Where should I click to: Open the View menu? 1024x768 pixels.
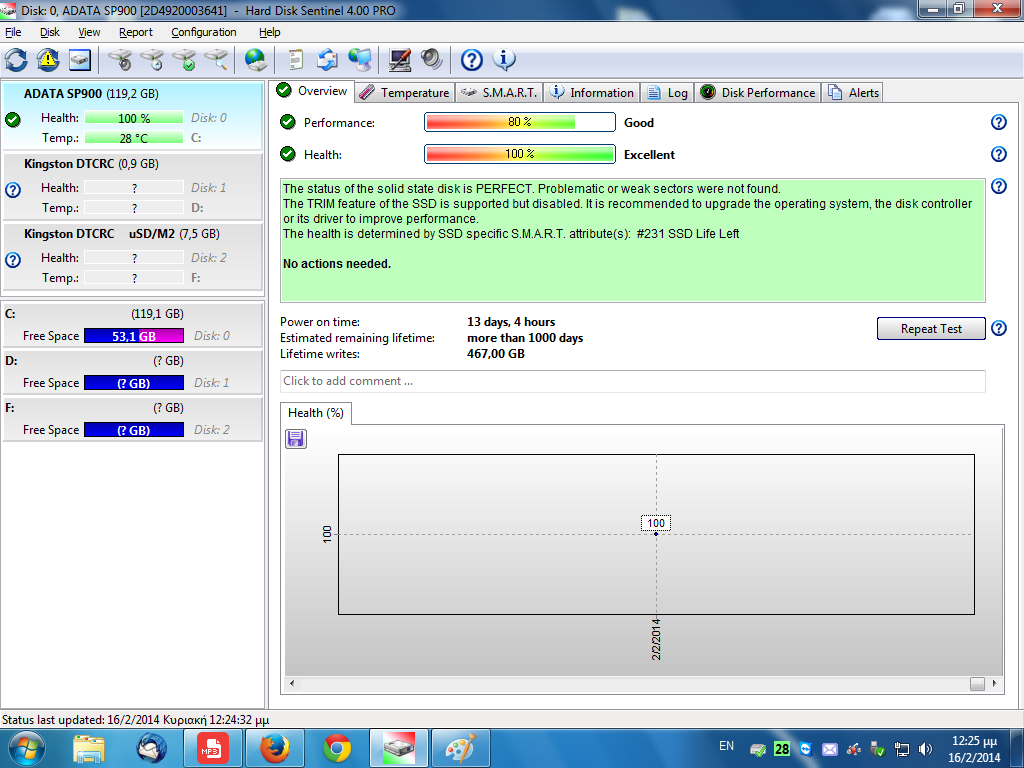(89, 32)
